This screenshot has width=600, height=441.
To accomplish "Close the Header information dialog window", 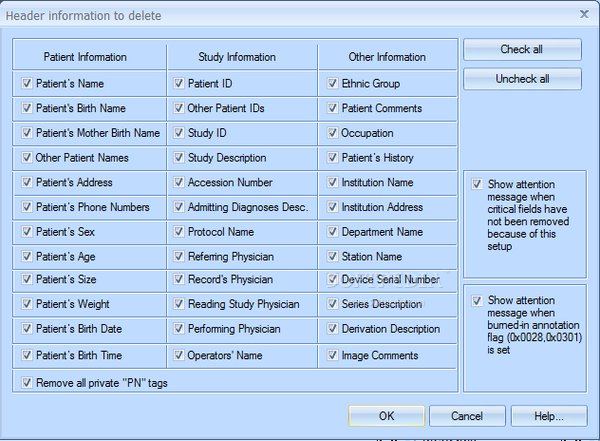I will click(584, 14).
